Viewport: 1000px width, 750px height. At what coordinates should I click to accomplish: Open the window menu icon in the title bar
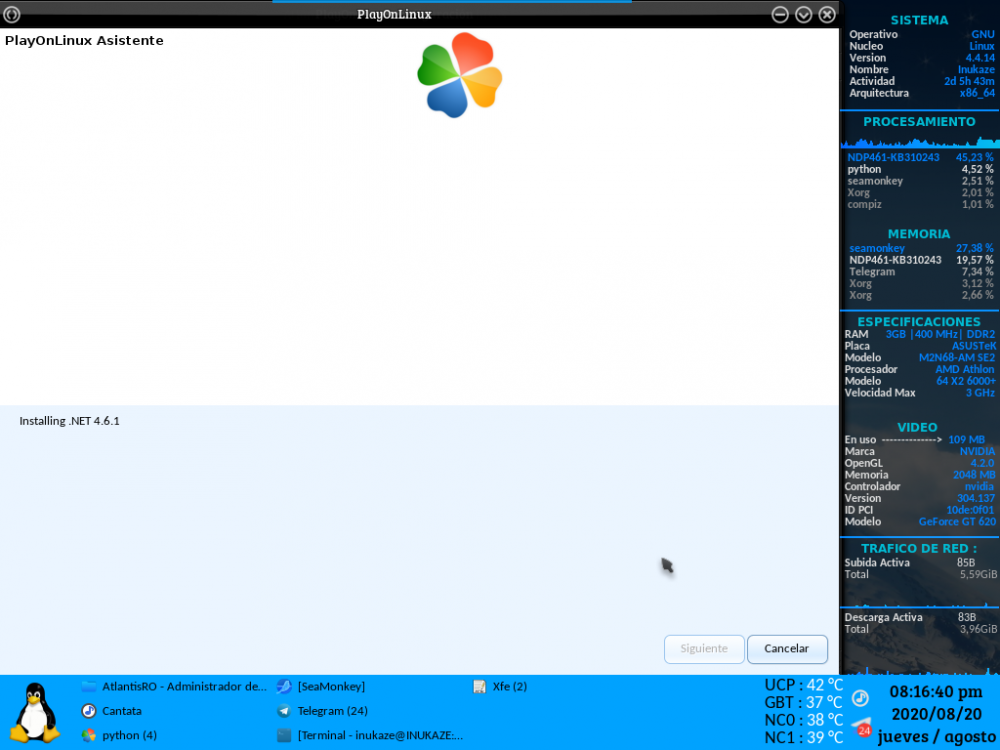point(13,14)
